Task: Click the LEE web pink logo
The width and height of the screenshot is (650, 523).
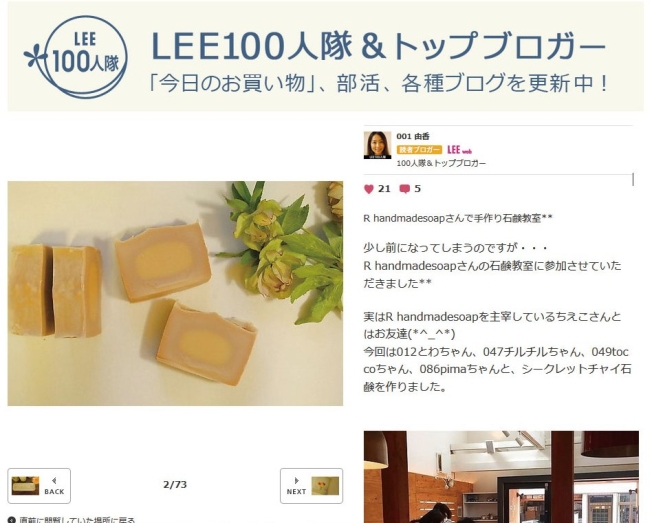Action: tap(459, 150)
